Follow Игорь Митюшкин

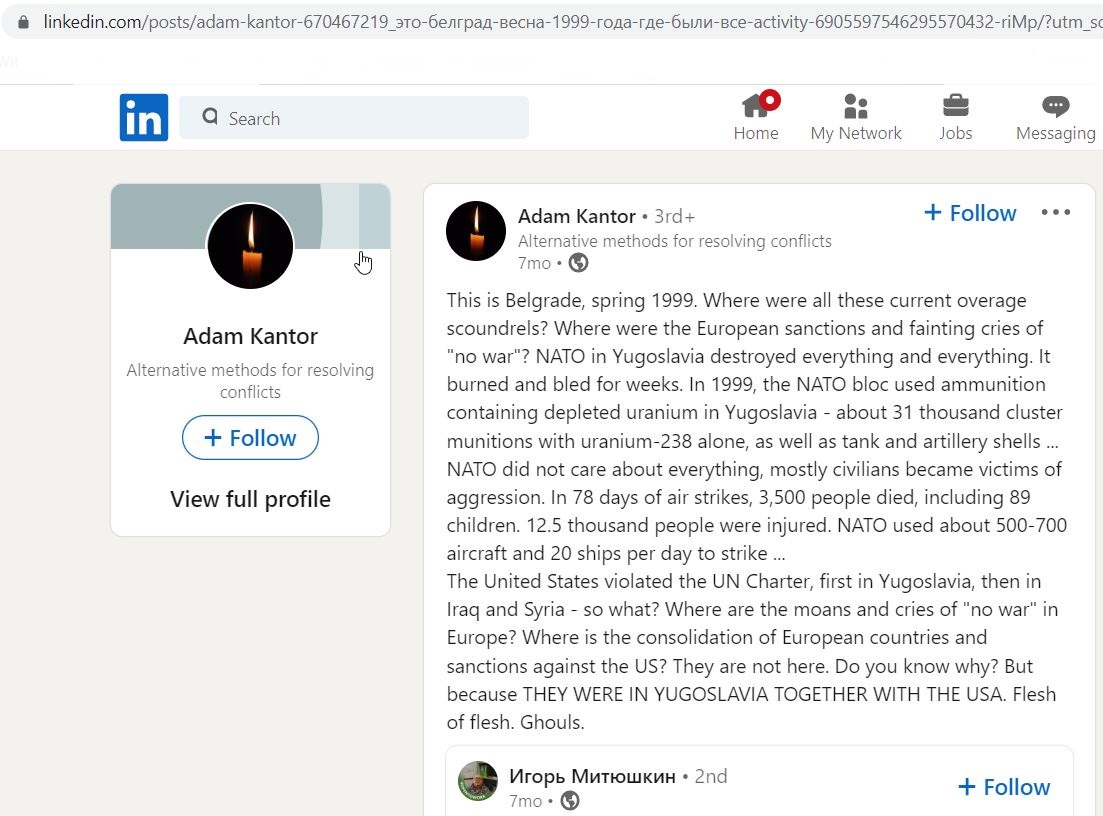[x=1005, y=786]
